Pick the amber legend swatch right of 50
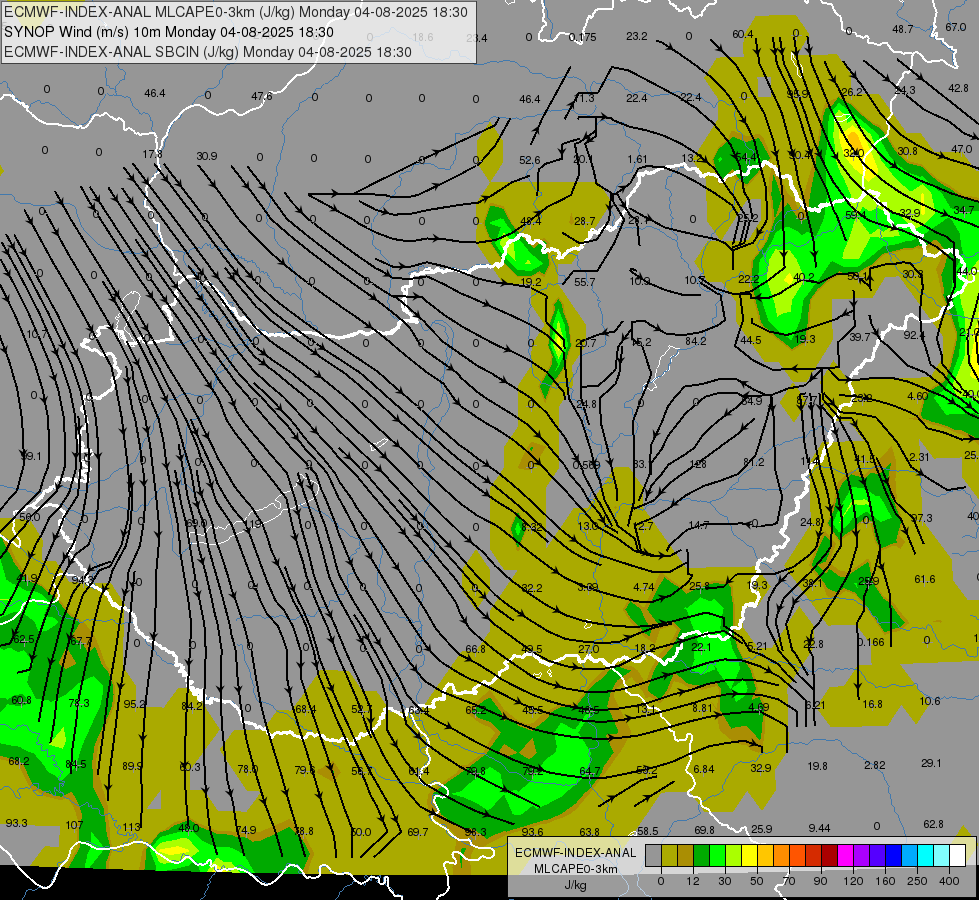 tap(765, 856)
